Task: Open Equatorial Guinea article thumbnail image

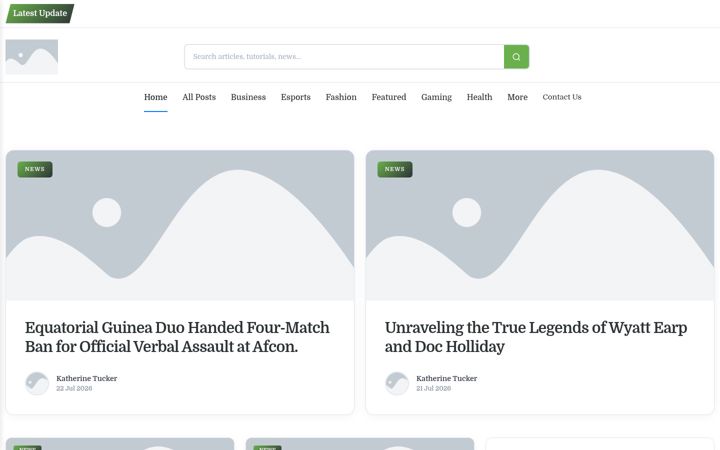Action: tap(180, 225)
